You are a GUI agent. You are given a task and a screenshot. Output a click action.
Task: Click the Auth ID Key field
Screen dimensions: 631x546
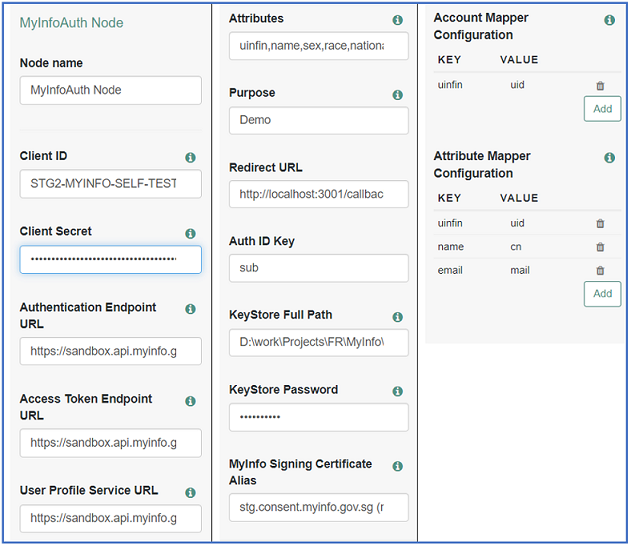[318, 268]
